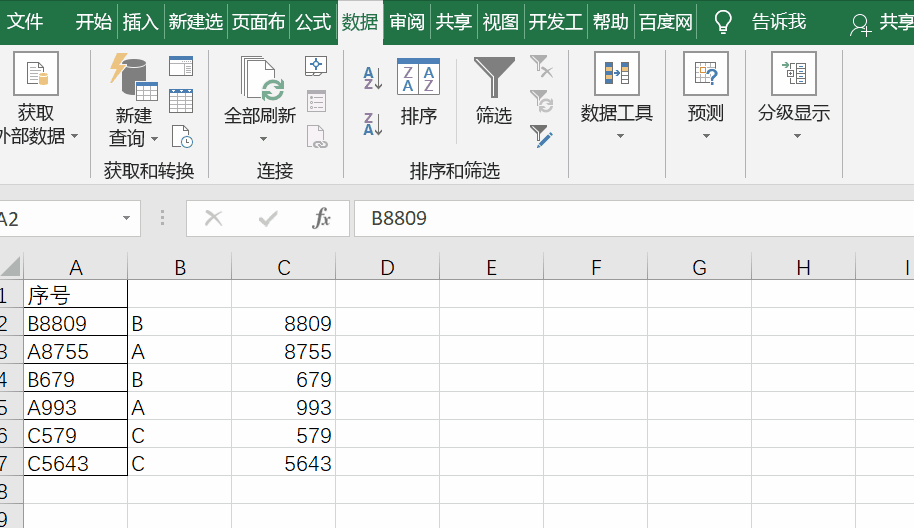This screenshot has height=528, width=914.
Task: Click the Data Tools icon
Action: pyautogui.click(x=617, y=73)
